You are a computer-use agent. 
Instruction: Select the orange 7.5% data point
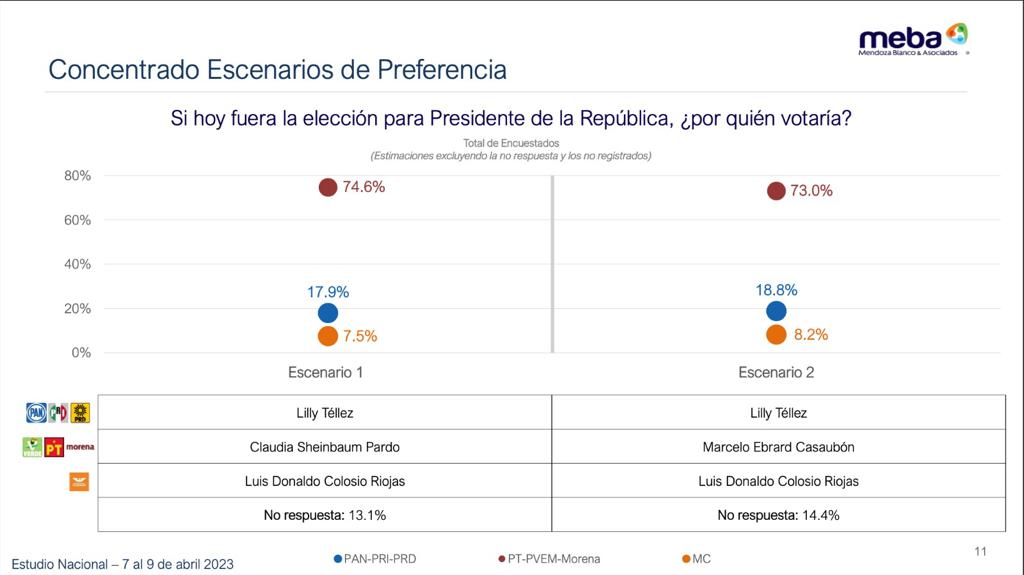[328, 336]
